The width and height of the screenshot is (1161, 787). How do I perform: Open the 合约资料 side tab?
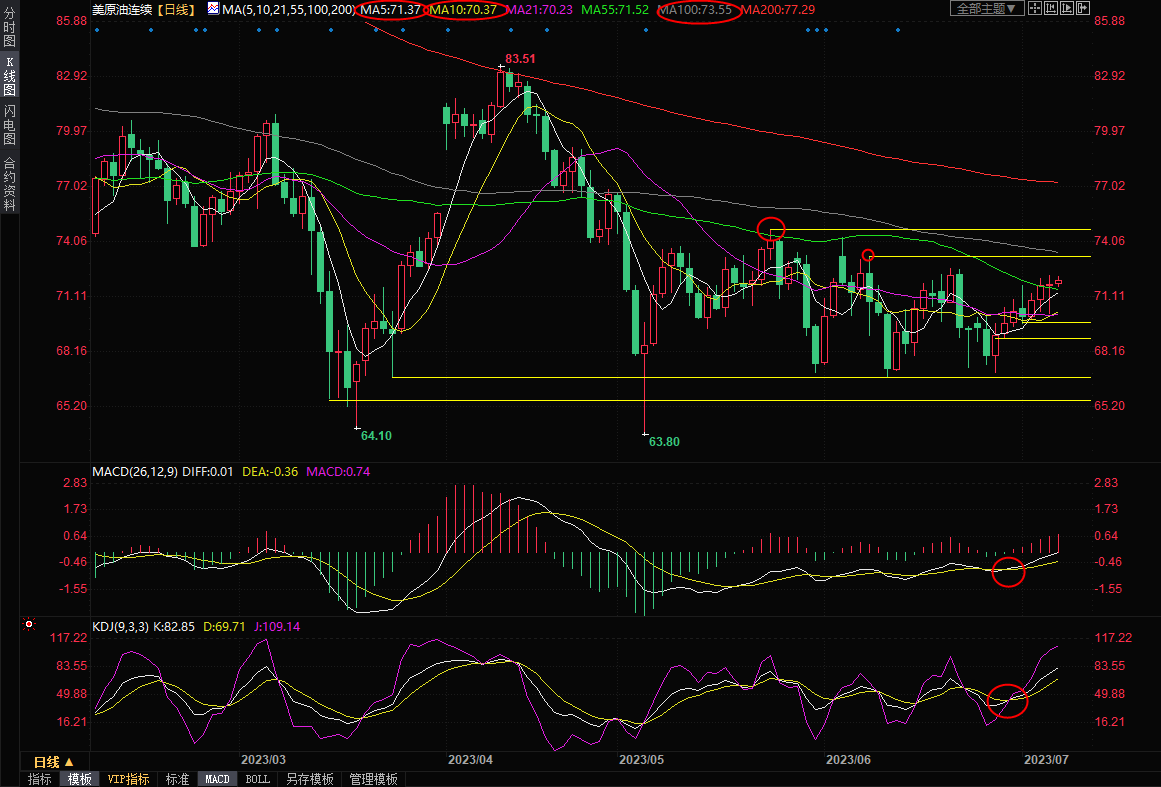point(9,185)
